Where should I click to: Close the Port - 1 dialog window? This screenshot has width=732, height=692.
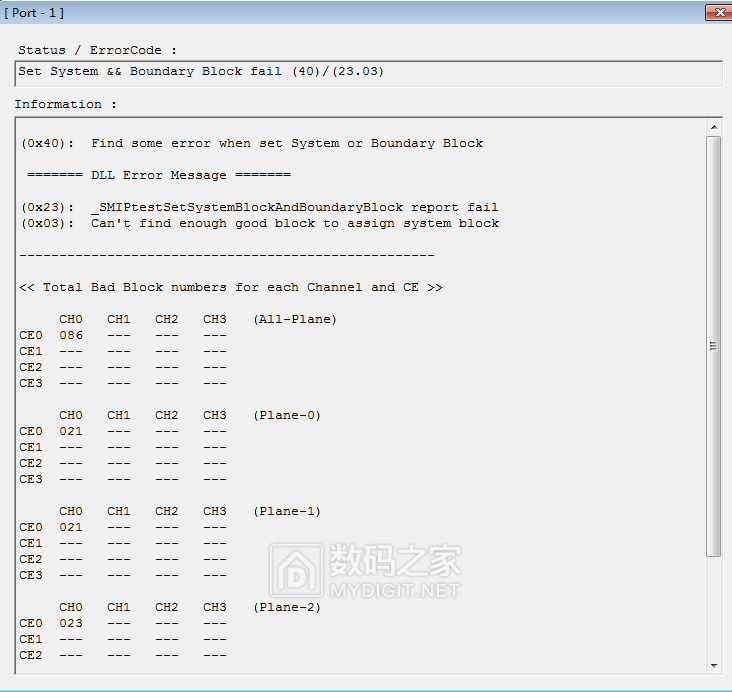click(x=717, y=13)
